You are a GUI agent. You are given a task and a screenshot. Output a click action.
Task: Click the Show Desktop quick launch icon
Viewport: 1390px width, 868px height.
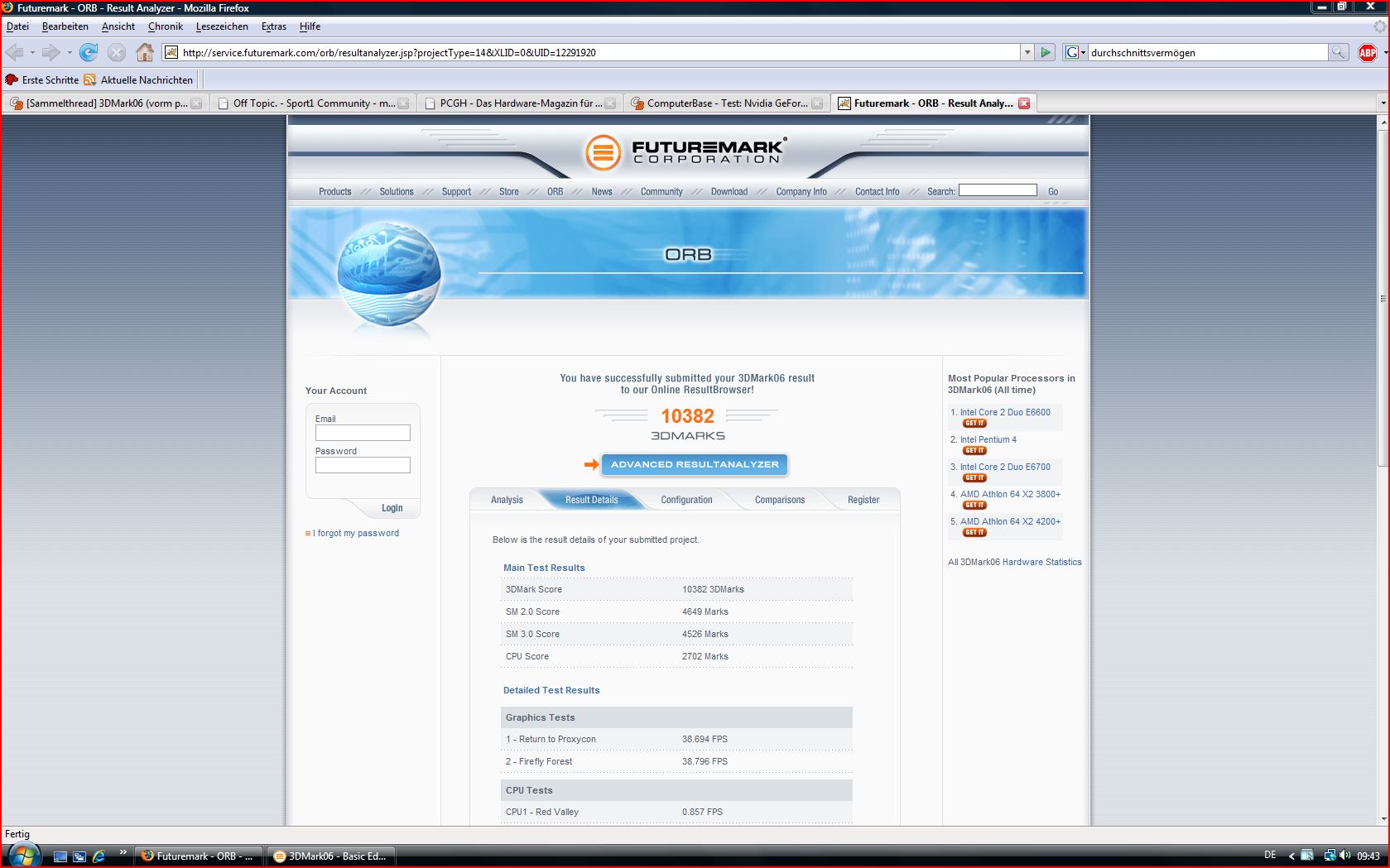[x=60, y=856]
